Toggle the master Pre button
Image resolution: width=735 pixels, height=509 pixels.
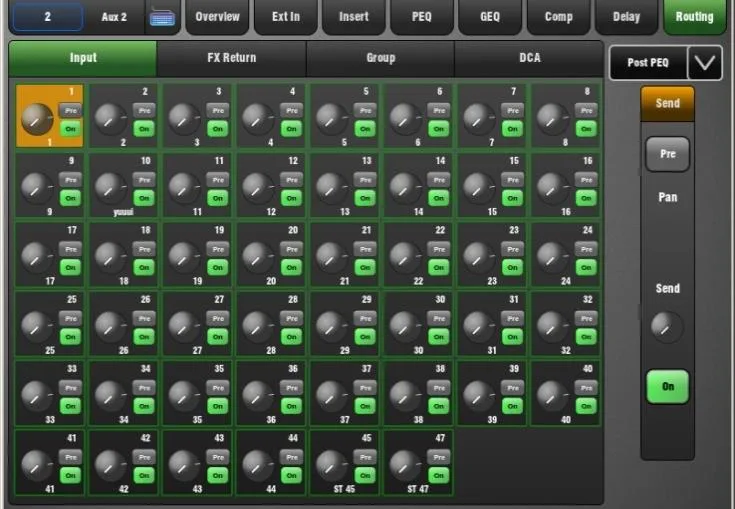pos(668,154)
